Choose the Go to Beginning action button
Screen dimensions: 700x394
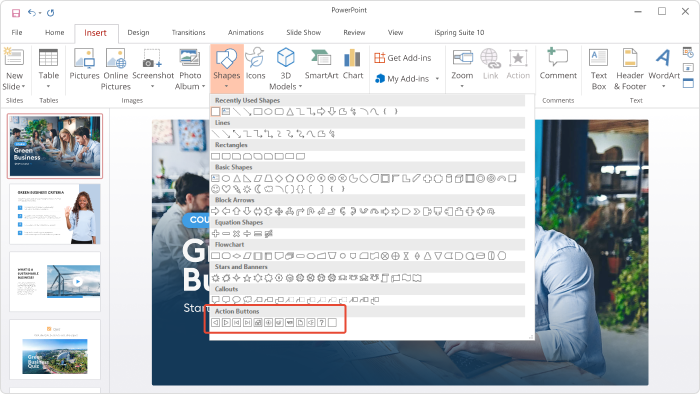click(x=237, y=323)
